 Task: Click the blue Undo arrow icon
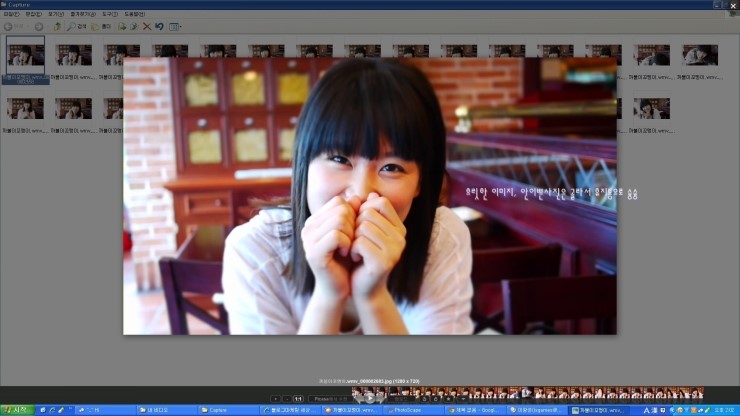(x=160, y=27)
